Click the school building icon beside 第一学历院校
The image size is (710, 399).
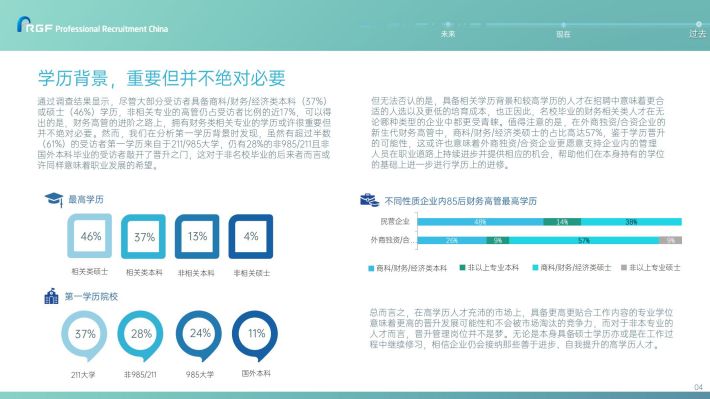tap(51, 296)
